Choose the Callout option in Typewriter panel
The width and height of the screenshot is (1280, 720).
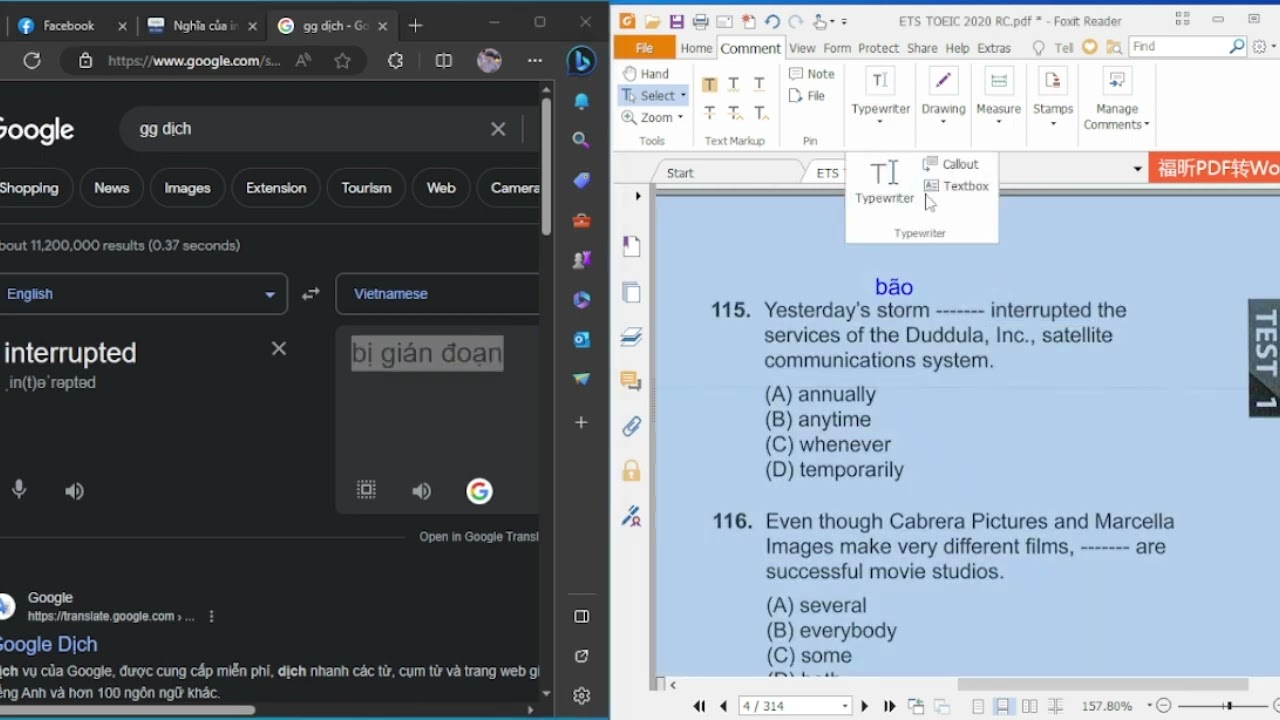(x=951, y=164)
